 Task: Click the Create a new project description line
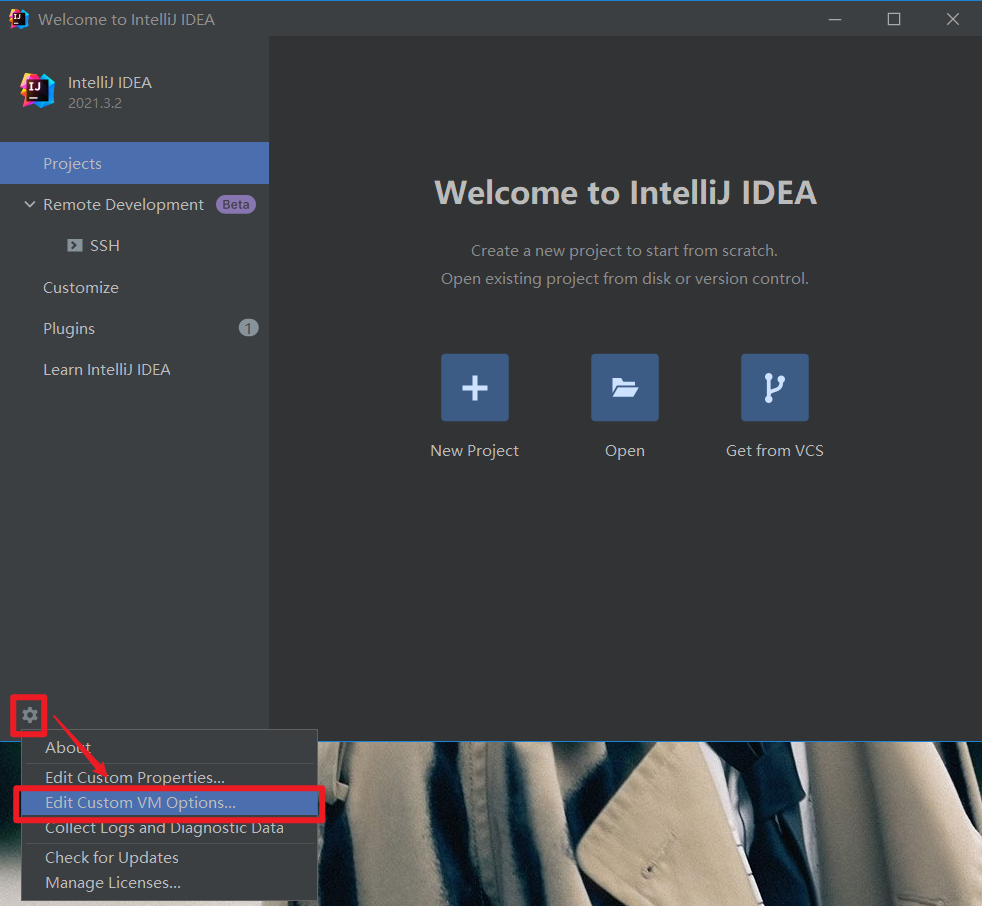coord(624,250)
